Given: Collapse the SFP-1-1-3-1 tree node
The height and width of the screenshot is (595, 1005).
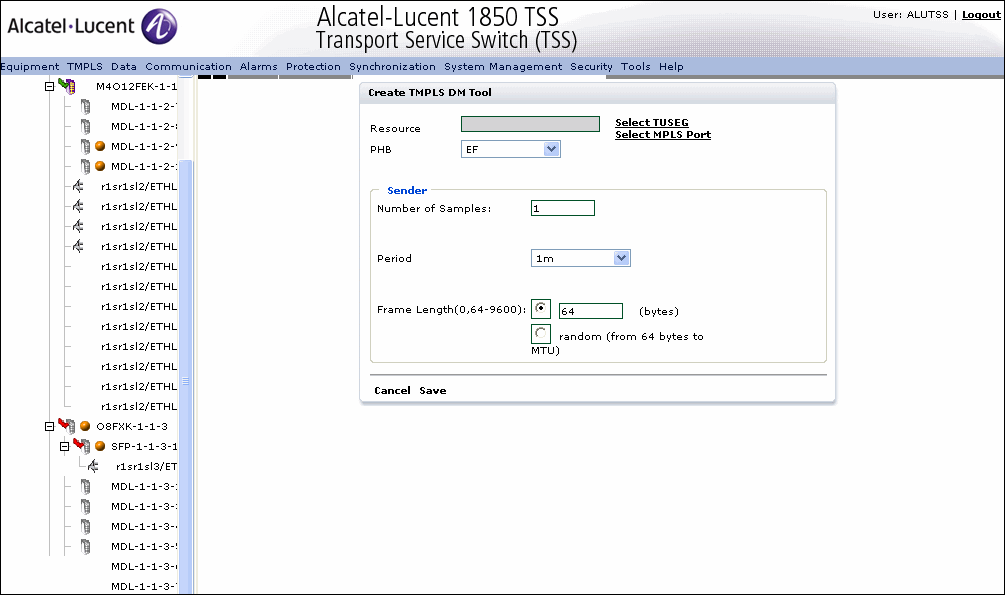Looking at the screenshot, I should [x=64, y=446].
